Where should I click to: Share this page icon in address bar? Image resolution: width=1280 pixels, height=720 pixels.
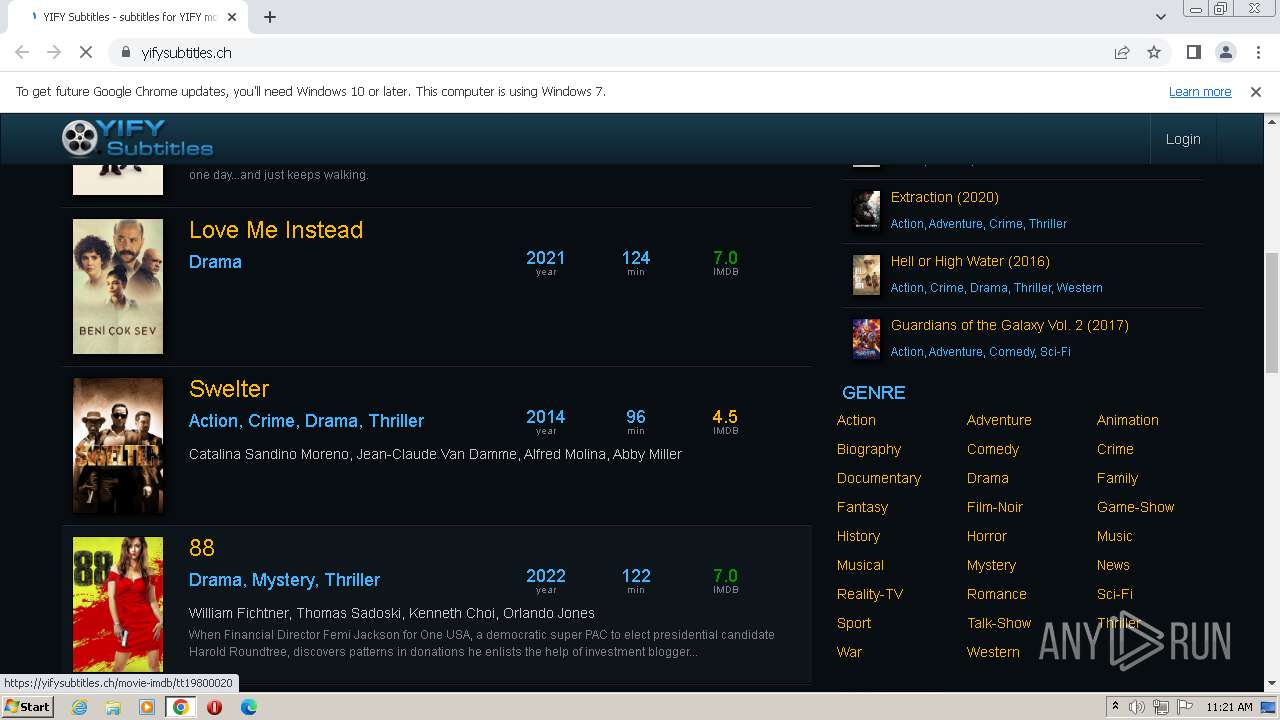point(1122,52)
